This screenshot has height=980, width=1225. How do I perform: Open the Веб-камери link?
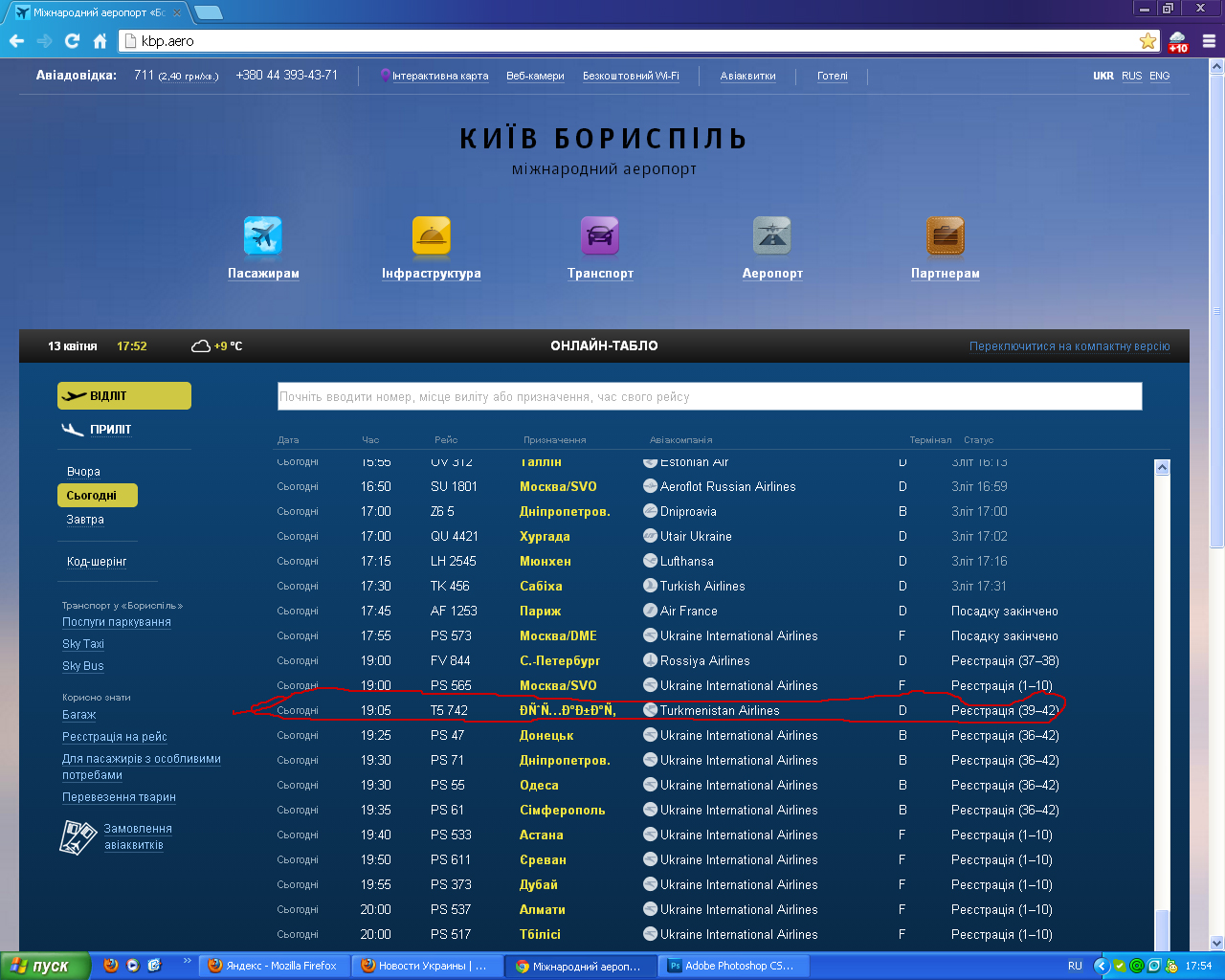point(535,76)
